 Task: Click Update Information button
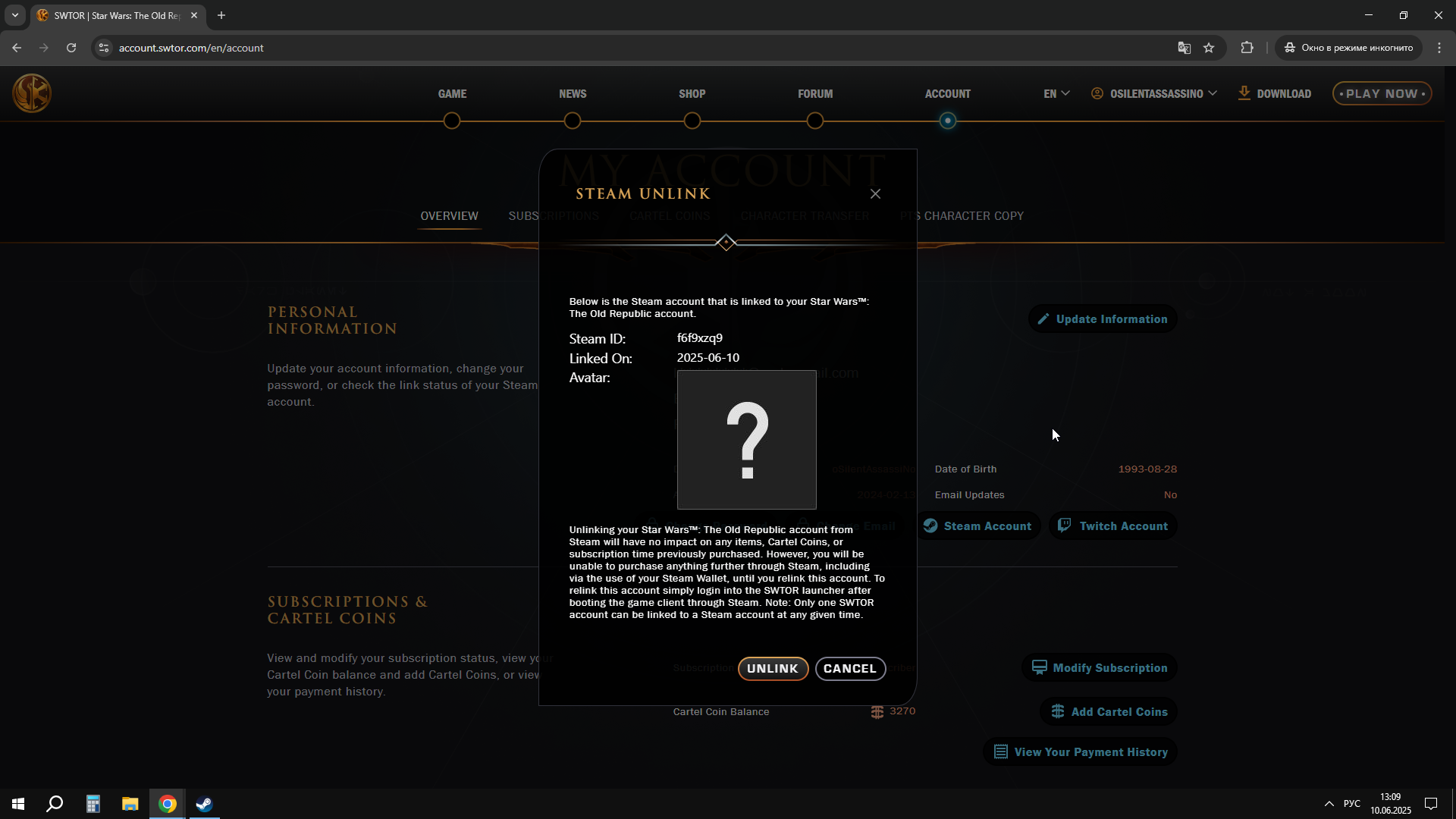tap(1103, 319)
